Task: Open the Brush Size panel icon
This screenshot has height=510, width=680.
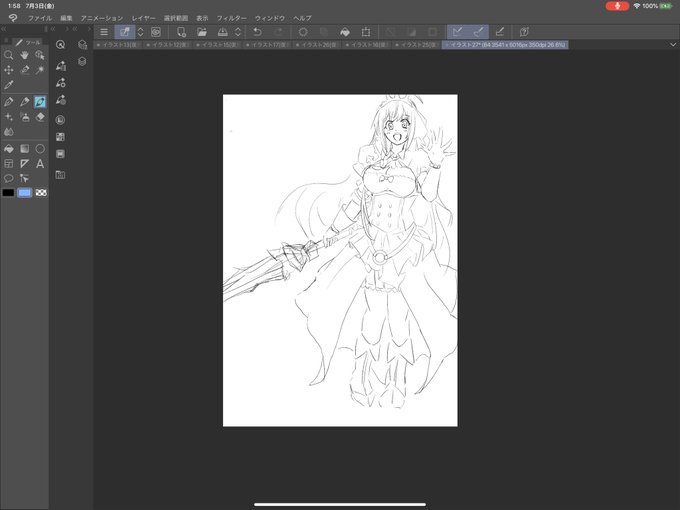Action: (x=61, y=100)
